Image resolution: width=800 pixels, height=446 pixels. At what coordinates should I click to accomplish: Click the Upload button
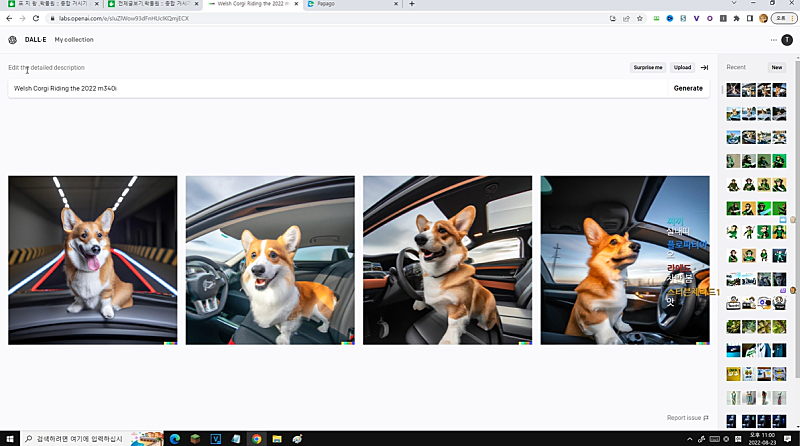(682, 68)
